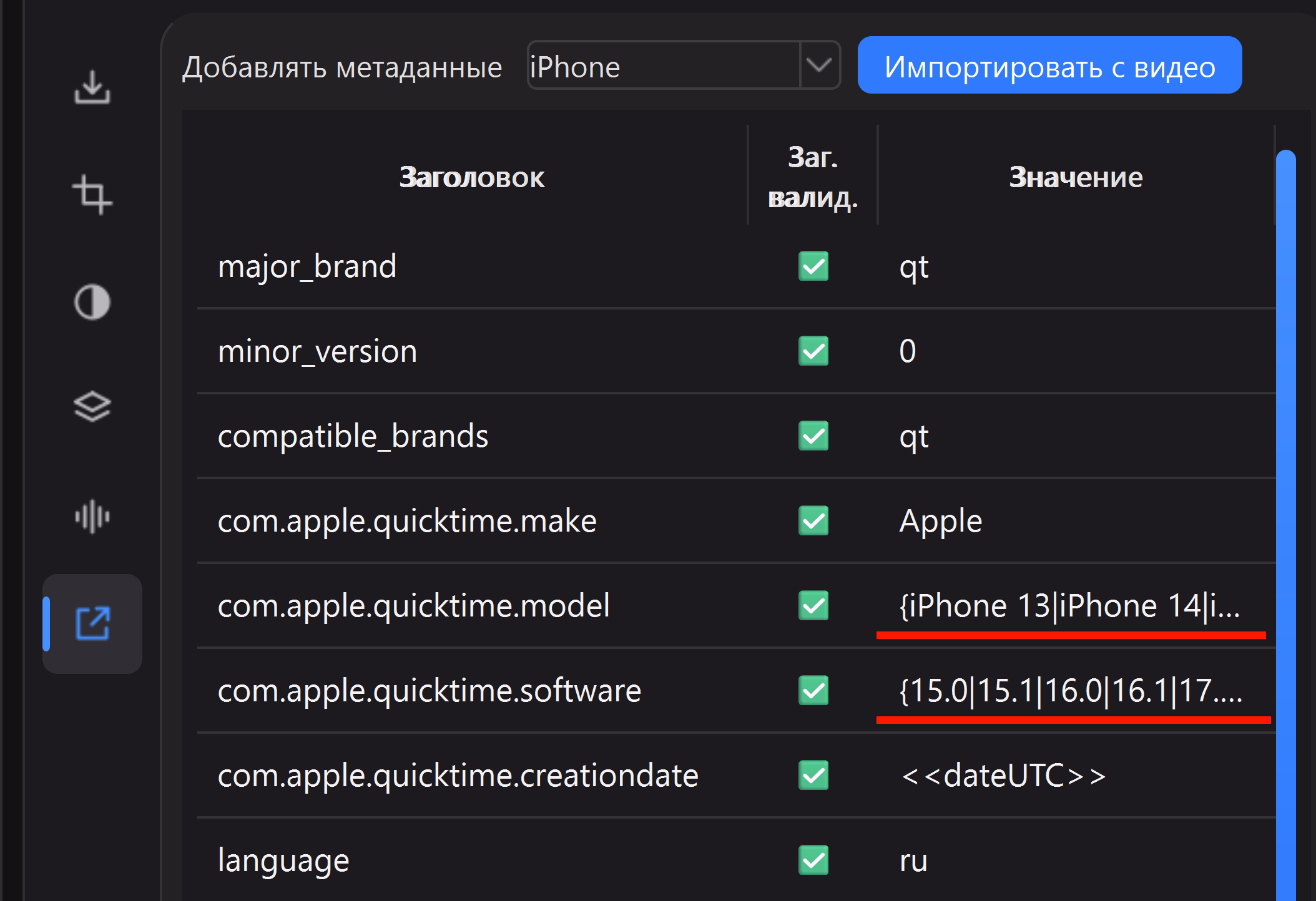This screenshot has width=1316, height=901.
Task: Expand the iPhone metadata preset dropdown arrow
Action: coord(820,66)
